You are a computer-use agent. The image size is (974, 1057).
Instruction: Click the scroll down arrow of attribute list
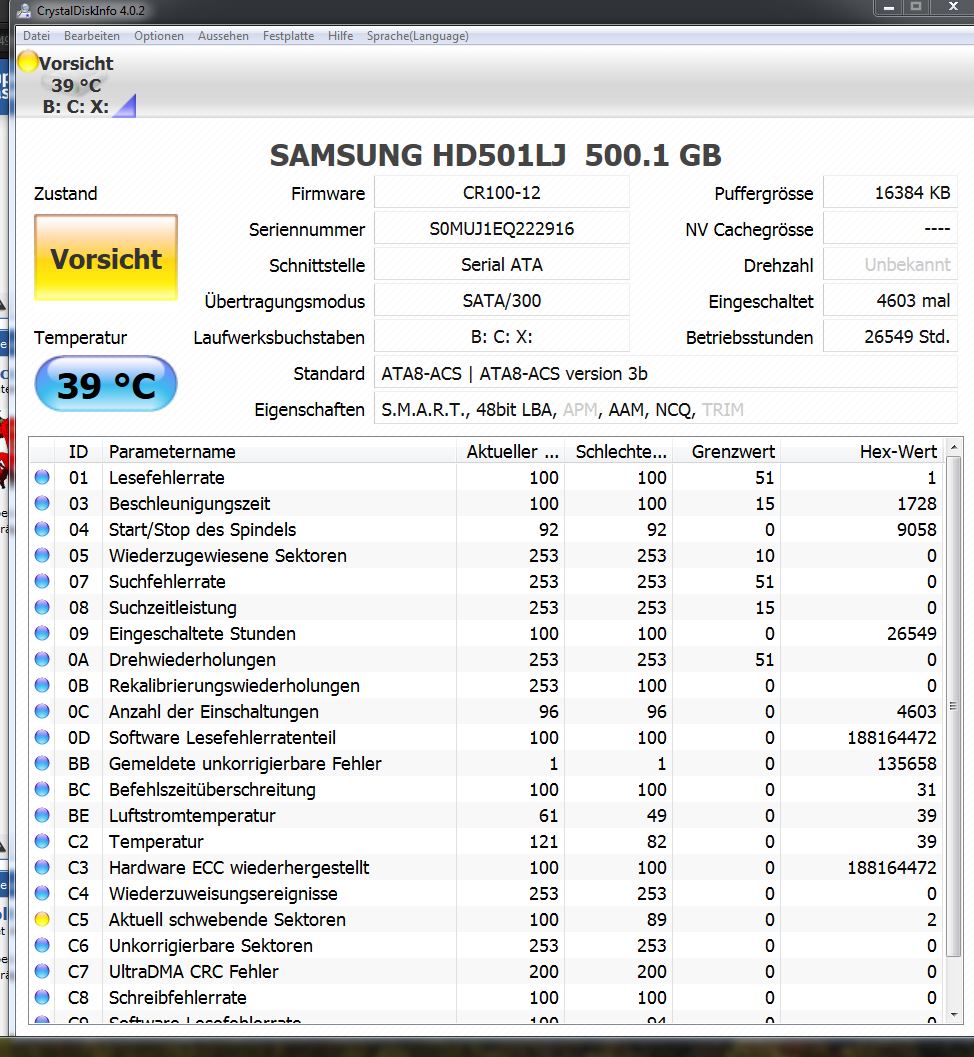click(953, 1015)
